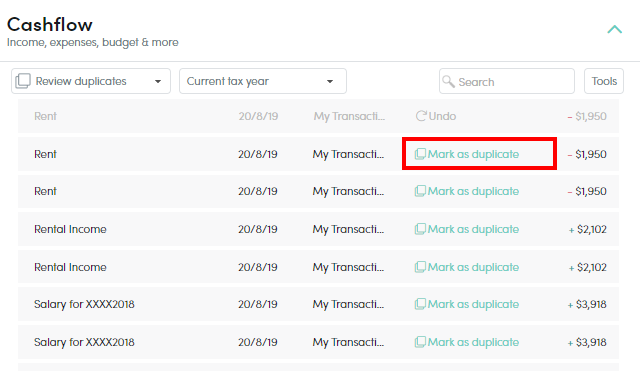The width and height of the screenshot is (640, 371).
Task: Click the duplicate pages icon in Review duplicates
Action: pos(23,81)
